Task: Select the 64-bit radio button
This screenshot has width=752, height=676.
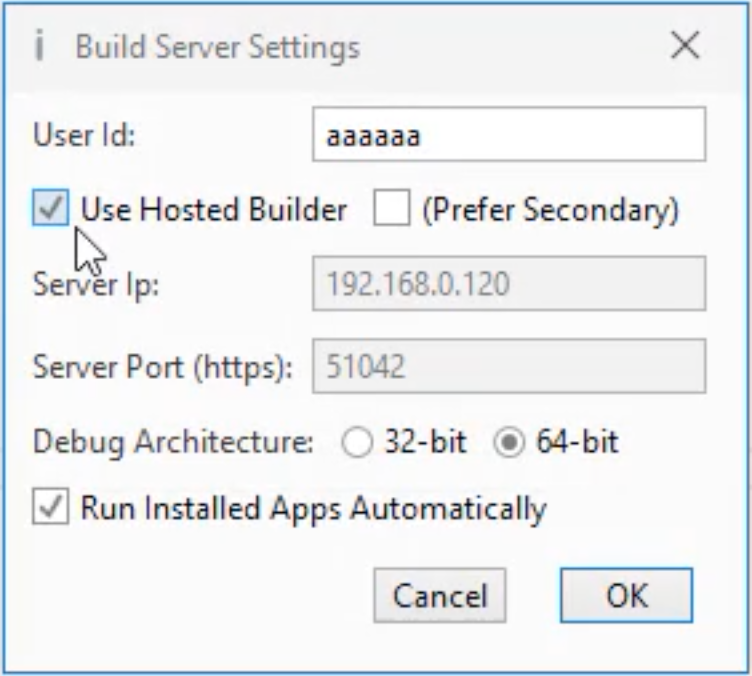Action: click(509, 443)
